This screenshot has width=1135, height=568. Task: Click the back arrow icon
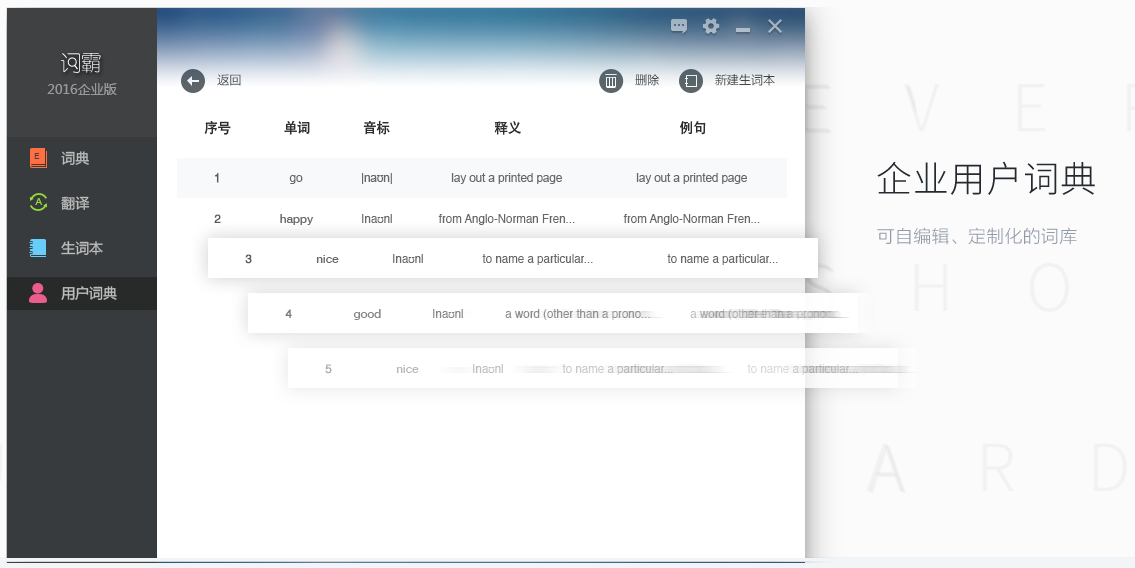[x=193, y=81]
